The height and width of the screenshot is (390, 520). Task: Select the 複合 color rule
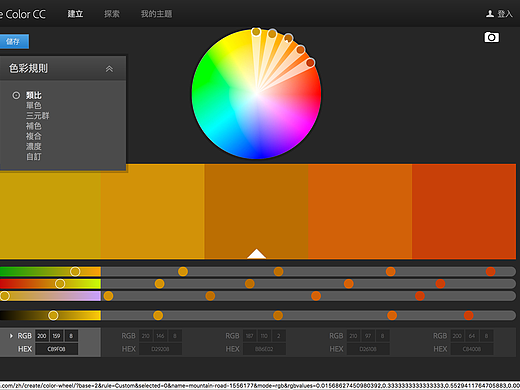34,136
